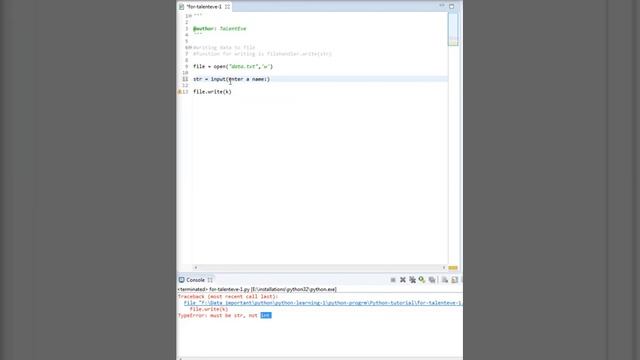Viewport: 640px width, 360px height.
Task: Place cursor in str = input line
Action: (x=231, y=79)
